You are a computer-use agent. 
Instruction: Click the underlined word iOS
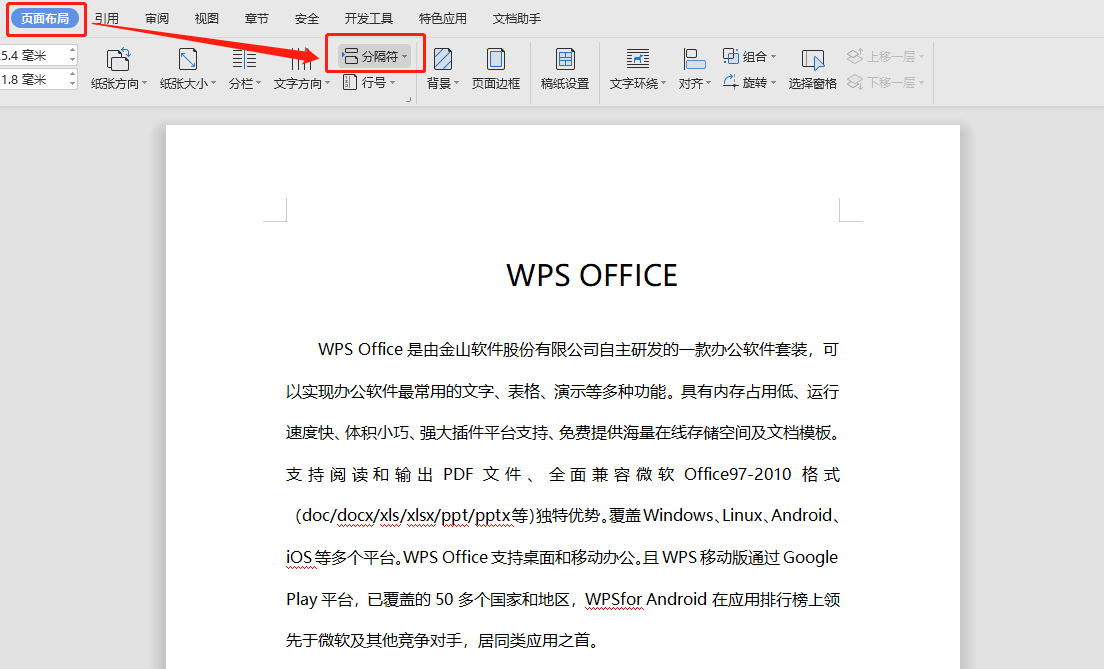pos(299,558)
